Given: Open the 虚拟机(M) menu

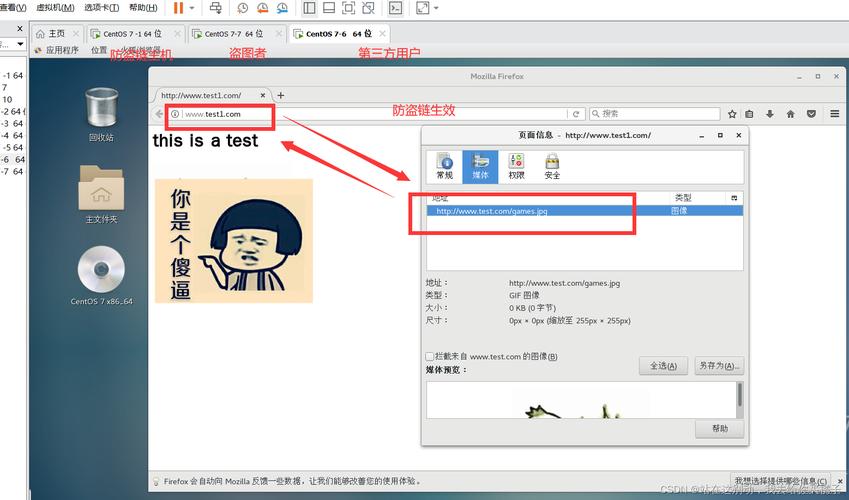Looking at the screenshot, I should [55, 8].
